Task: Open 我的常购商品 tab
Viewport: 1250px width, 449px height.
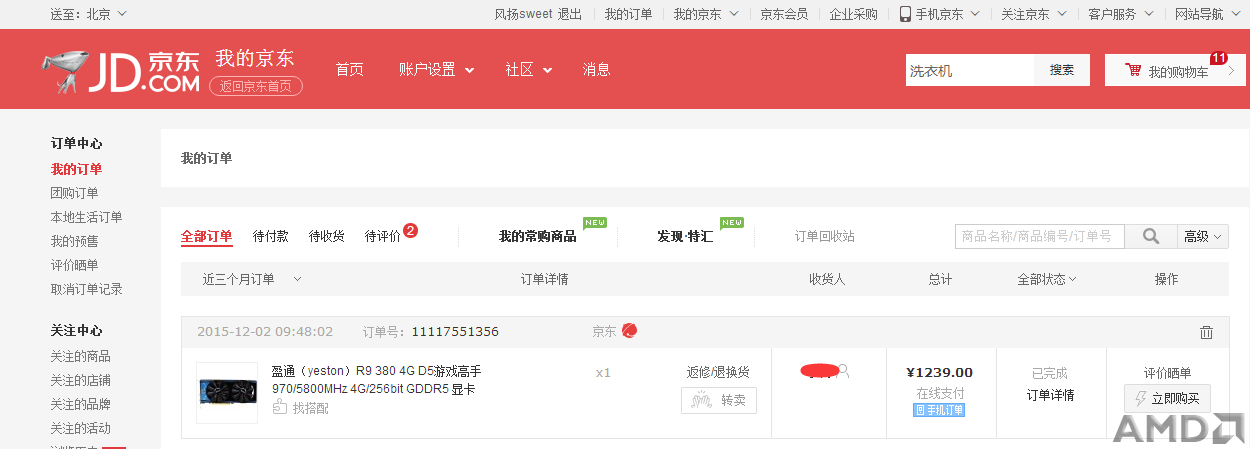Action: coord(537,236)
